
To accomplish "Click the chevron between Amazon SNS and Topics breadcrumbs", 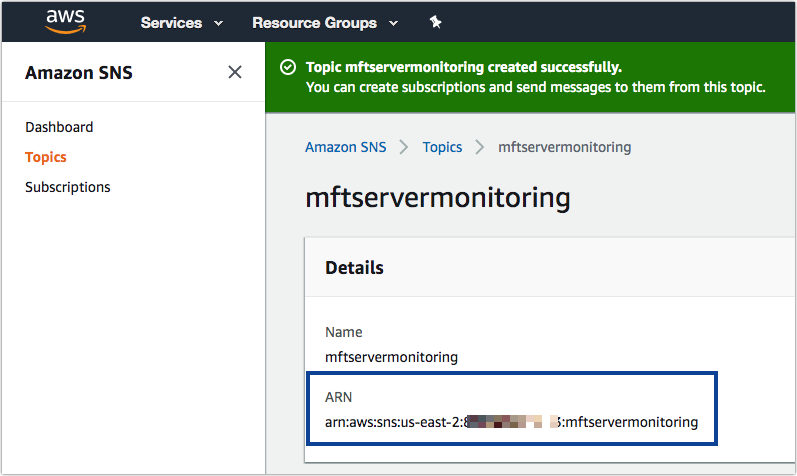I will tap(404, 147).
